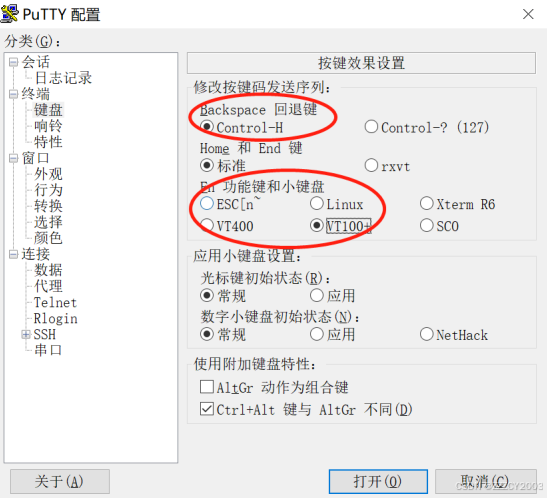Viewport: 547px width, 498px height.
Task: Expand the SSH tree node
Action: tap(26, 335)
